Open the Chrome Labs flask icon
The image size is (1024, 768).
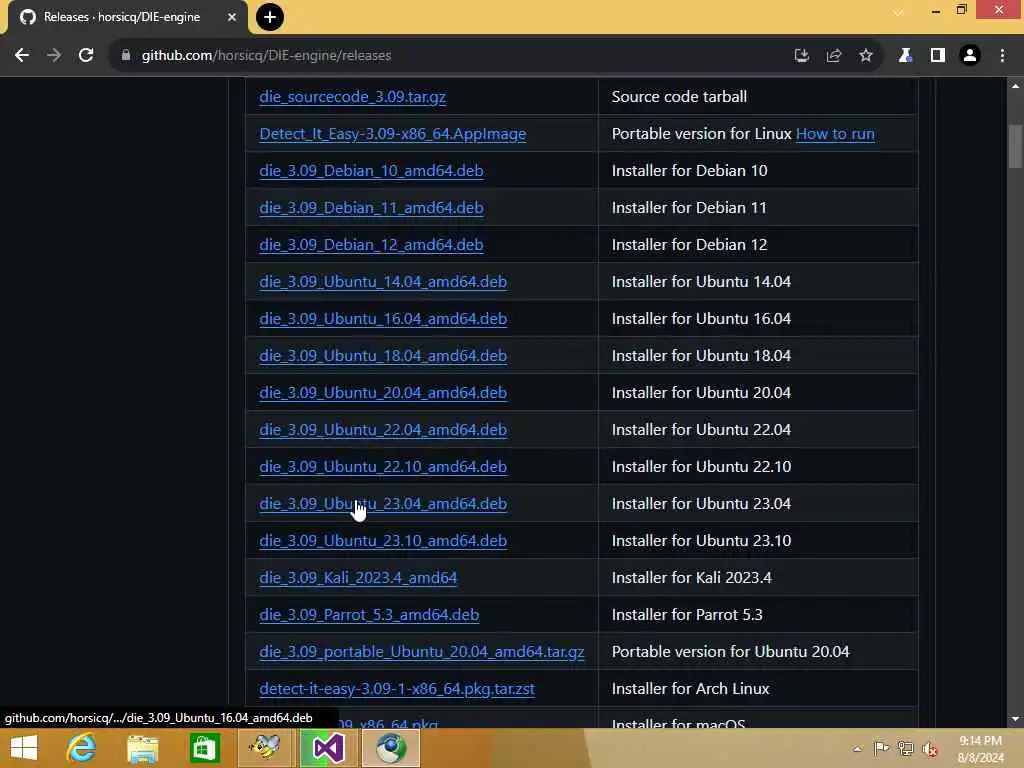905,56
